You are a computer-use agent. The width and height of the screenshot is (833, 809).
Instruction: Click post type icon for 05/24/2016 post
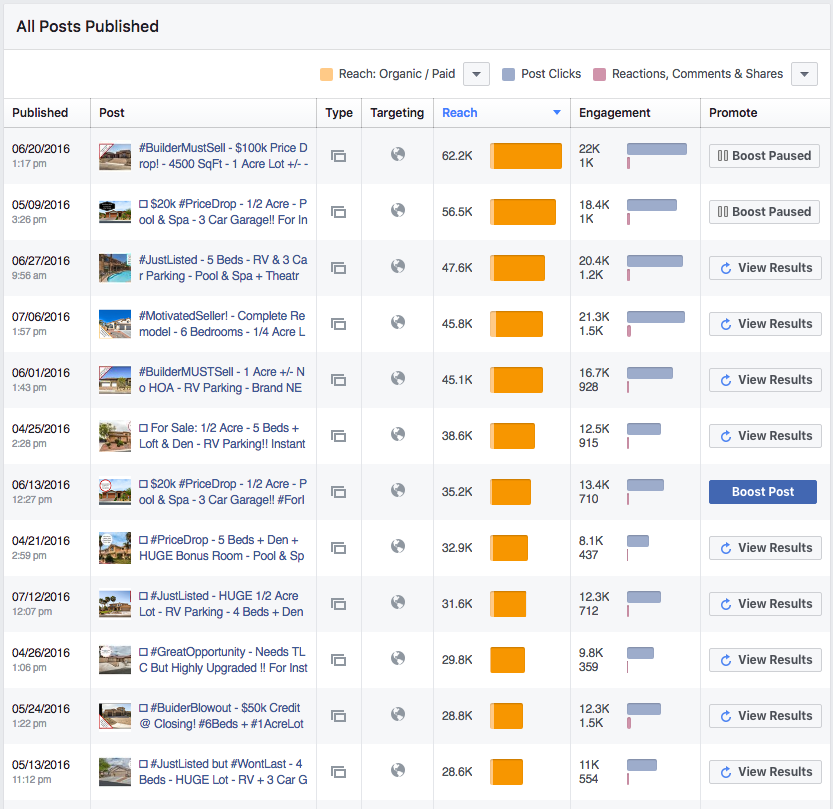tap(338, 716)
